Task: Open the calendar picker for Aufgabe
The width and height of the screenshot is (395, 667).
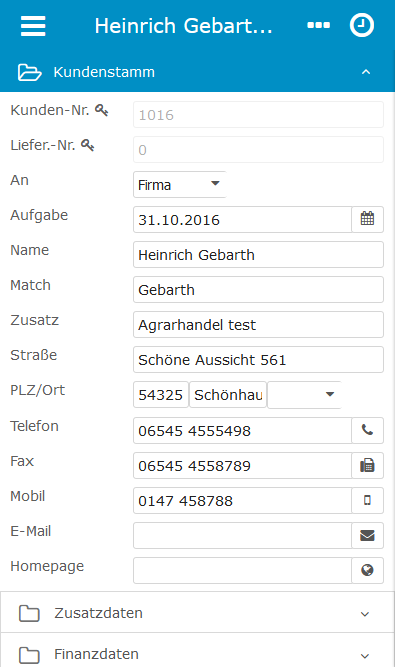Action: point(367,219)
